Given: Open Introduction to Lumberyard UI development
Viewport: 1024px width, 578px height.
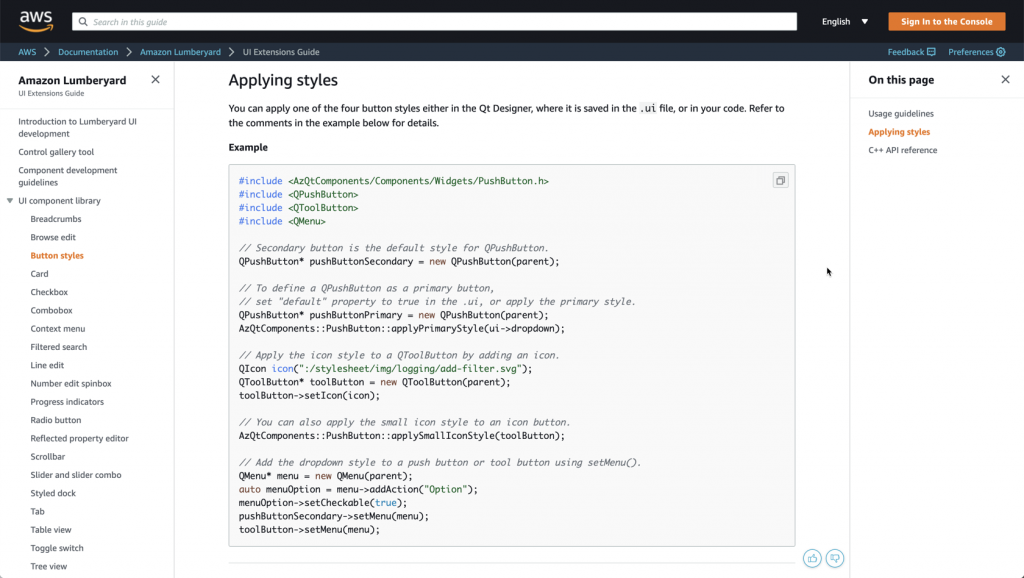Looking at the screenshot, I should [x=77, y=127].
